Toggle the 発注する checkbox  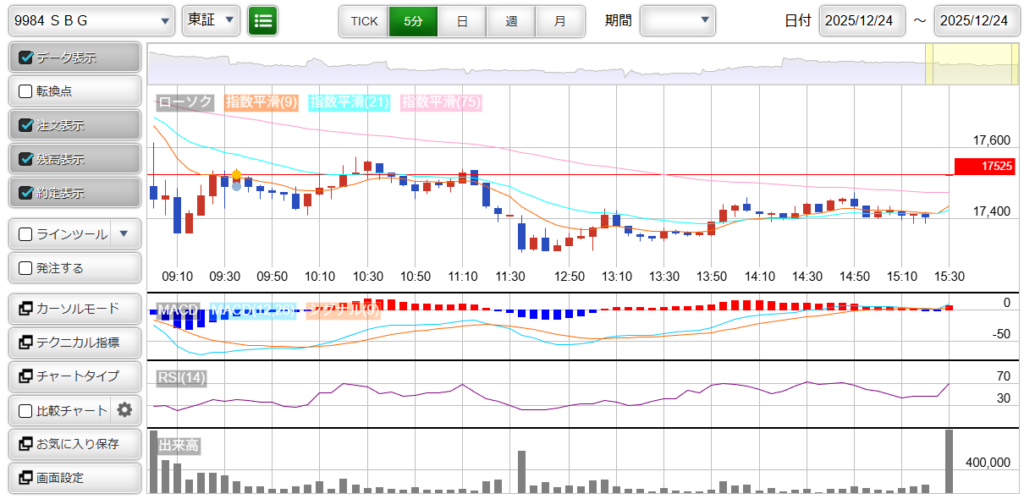27,268
